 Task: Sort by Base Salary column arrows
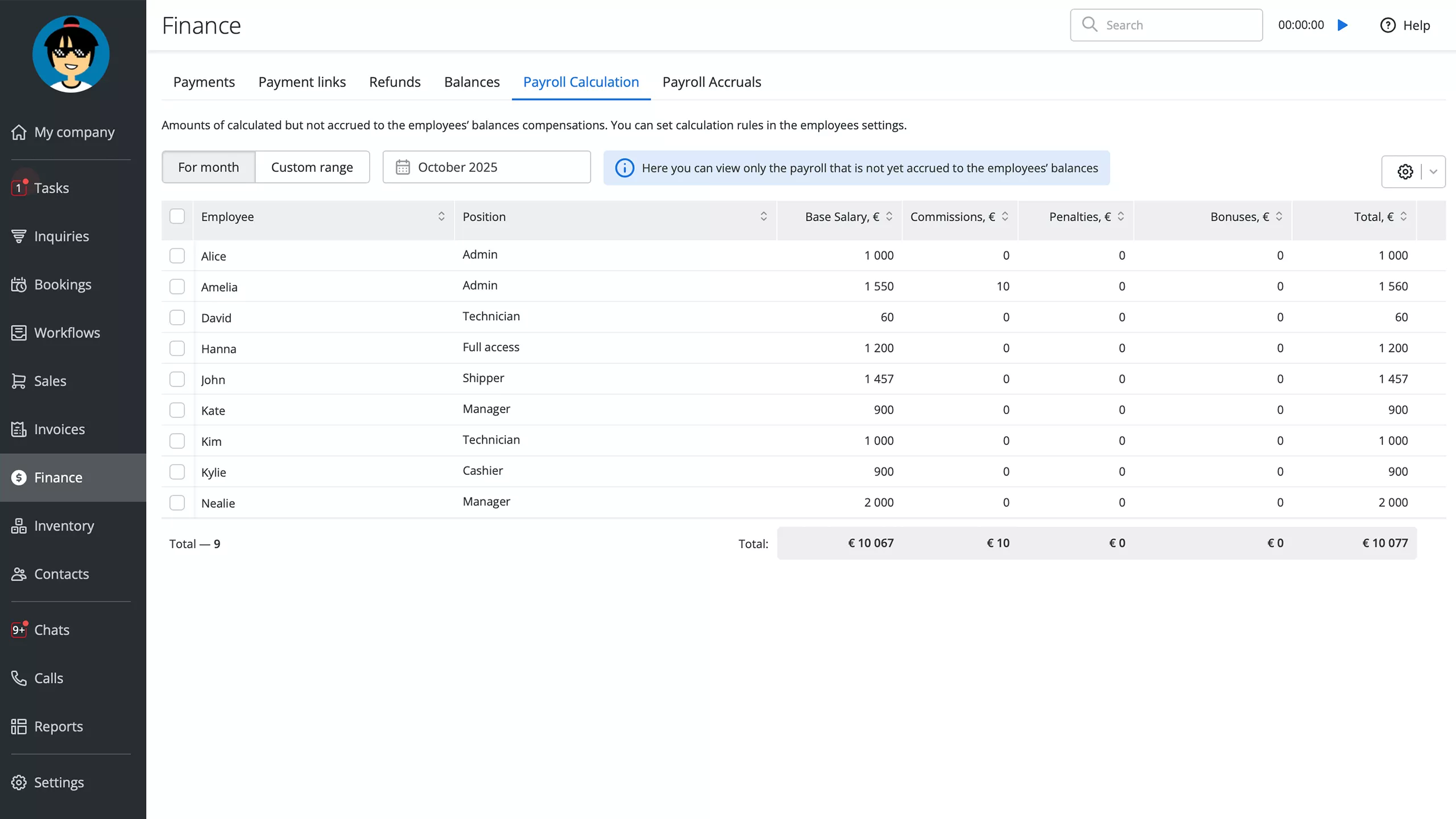[889, 216]
